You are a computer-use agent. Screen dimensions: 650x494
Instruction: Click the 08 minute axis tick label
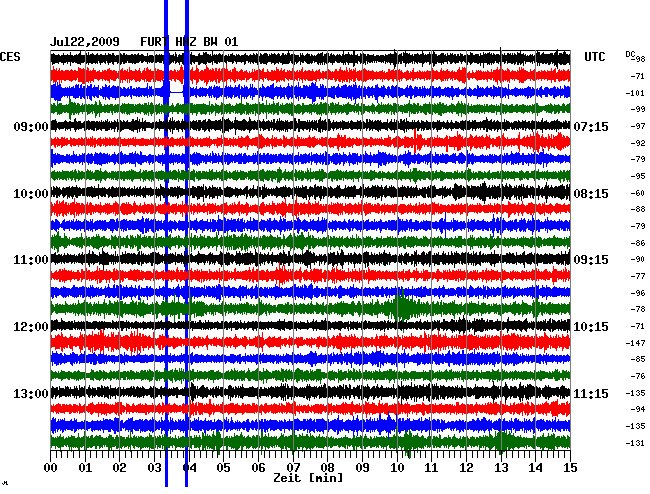point(327,468)
